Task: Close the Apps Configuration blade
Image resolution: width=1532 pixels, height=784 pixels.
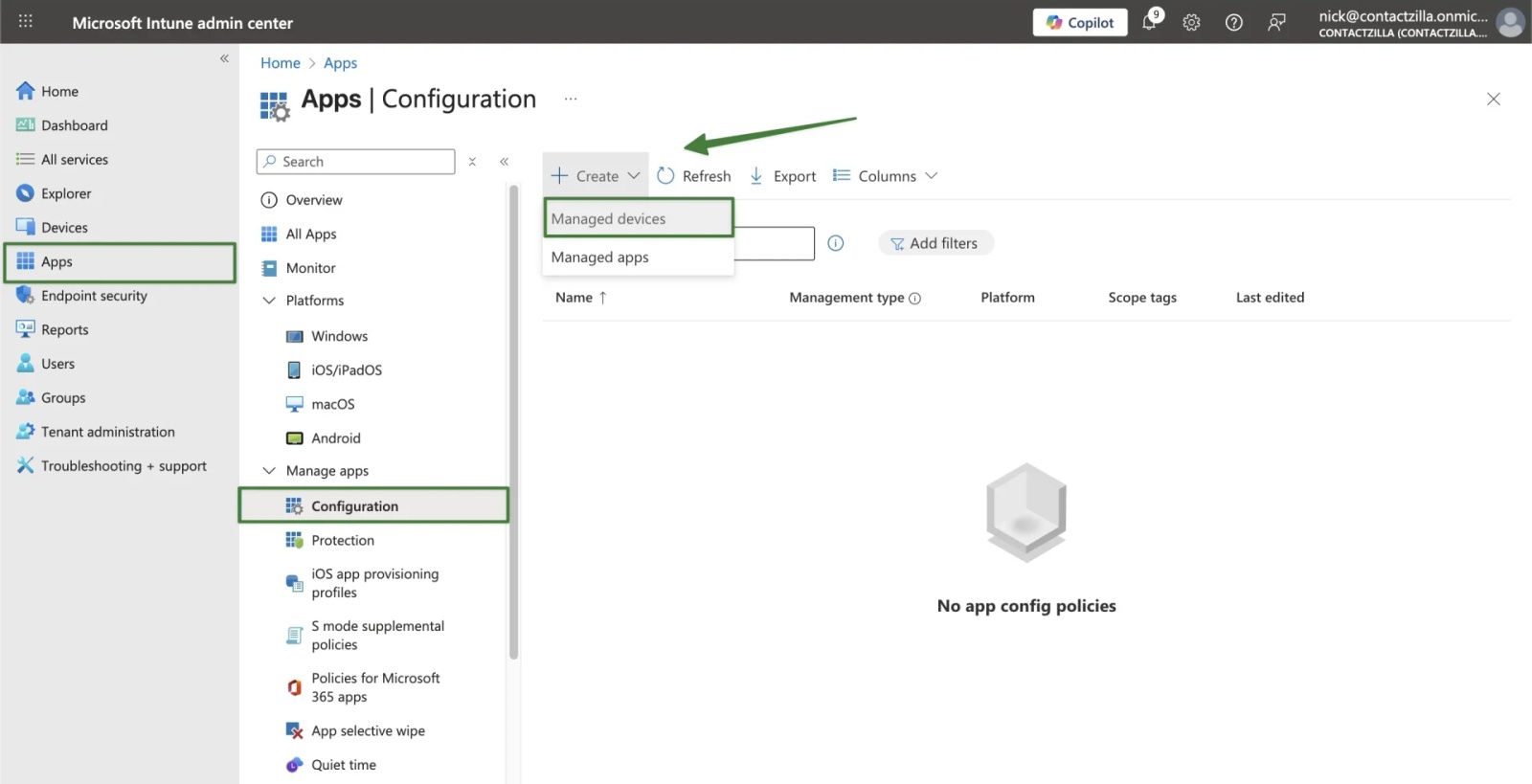Action: [1493, 99]
